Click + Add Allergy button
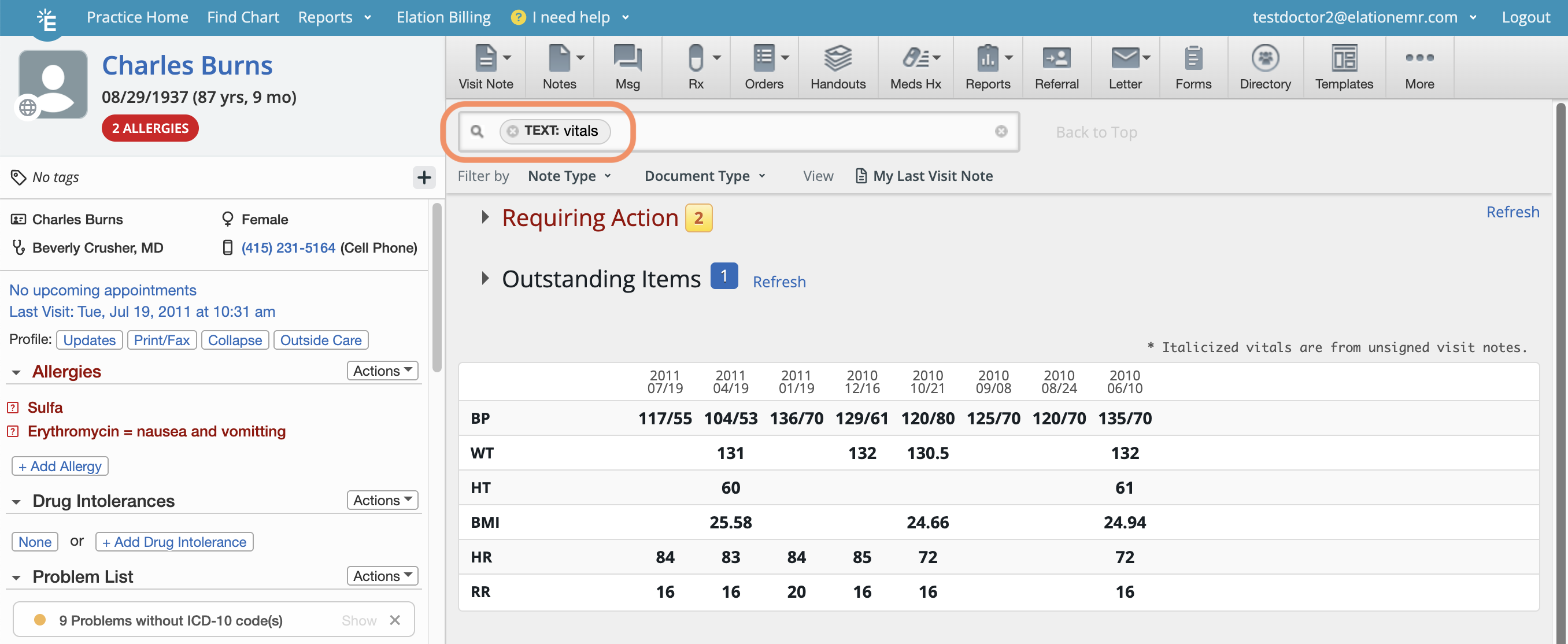1568x644 pixels. coord(60,467)
